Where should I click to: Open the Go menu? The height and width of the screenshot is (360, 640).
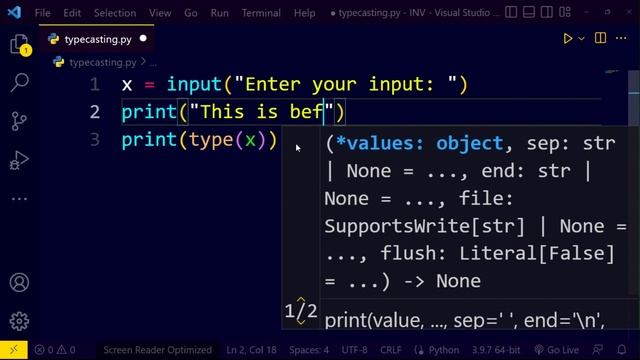(x=191, y=13)
